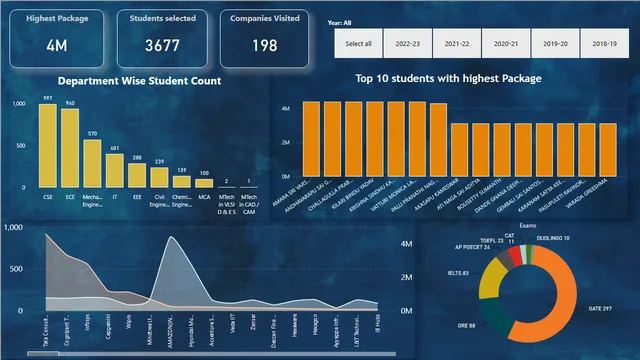Image resolution: width=640 pixels, height=360 pixels.
Task: Click the Mindtree Lt... axis label
Action: tap(150, 330)
